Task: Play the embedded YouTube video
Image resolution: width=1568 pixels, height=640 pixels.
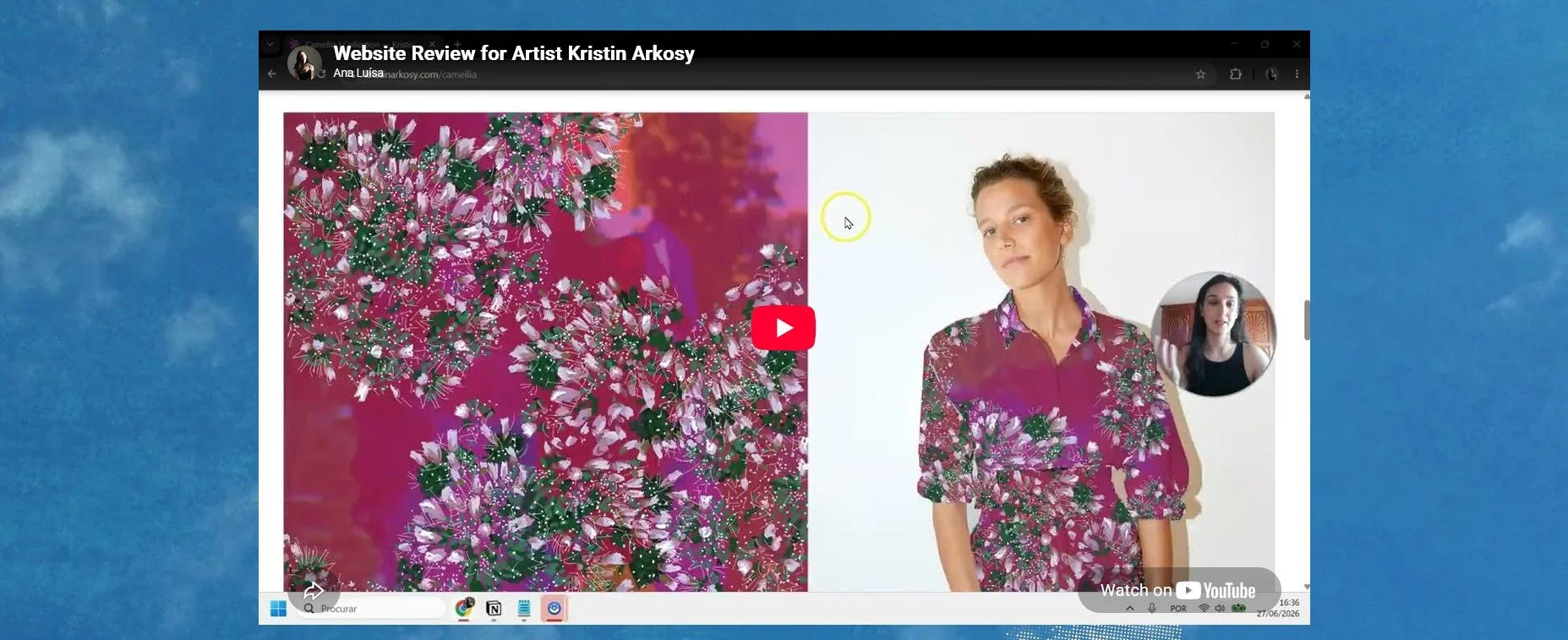Action: point(783,327)
